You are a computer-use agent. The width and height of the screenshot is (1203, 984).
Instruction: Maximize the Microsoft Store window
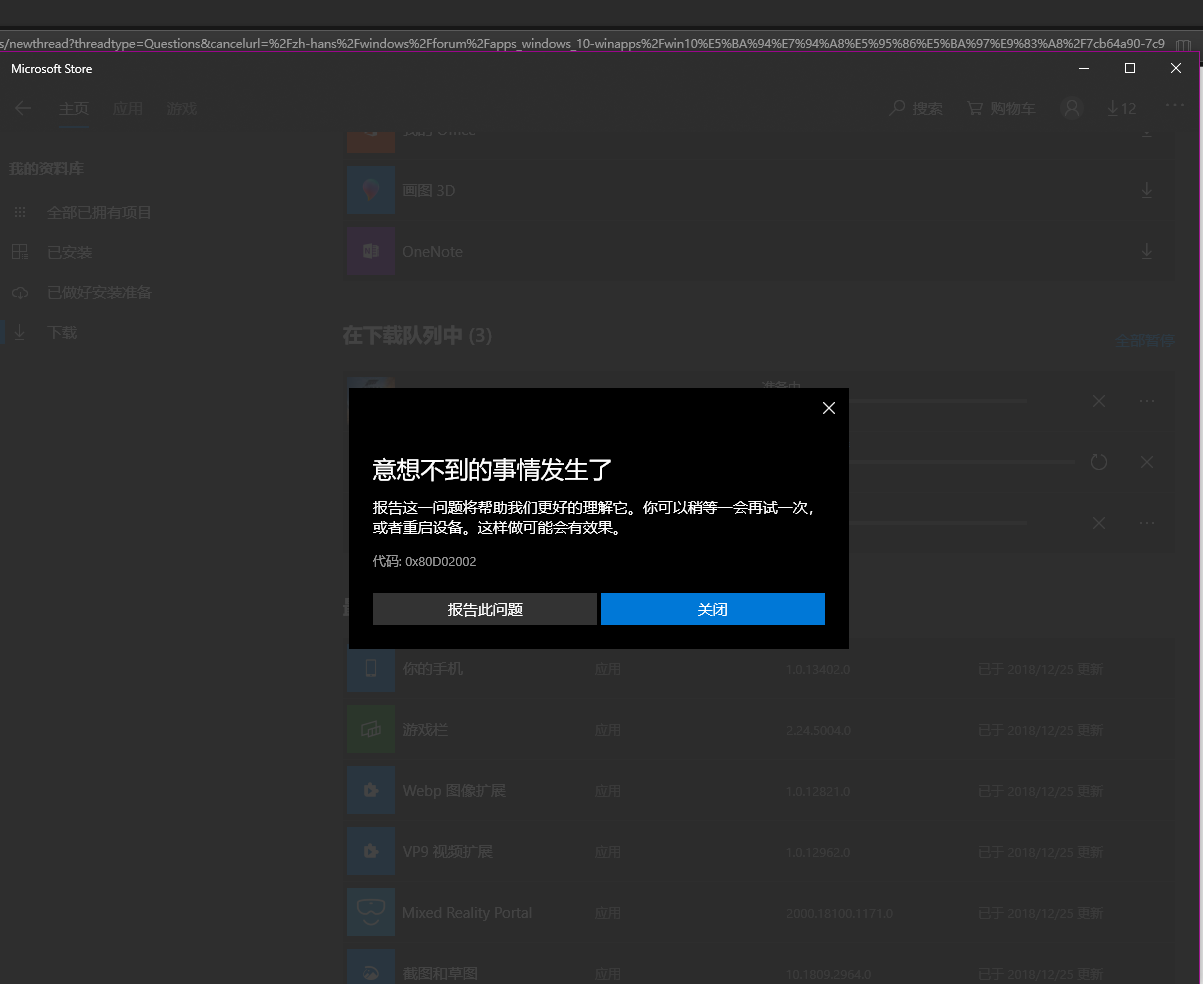click(1130, 68)
